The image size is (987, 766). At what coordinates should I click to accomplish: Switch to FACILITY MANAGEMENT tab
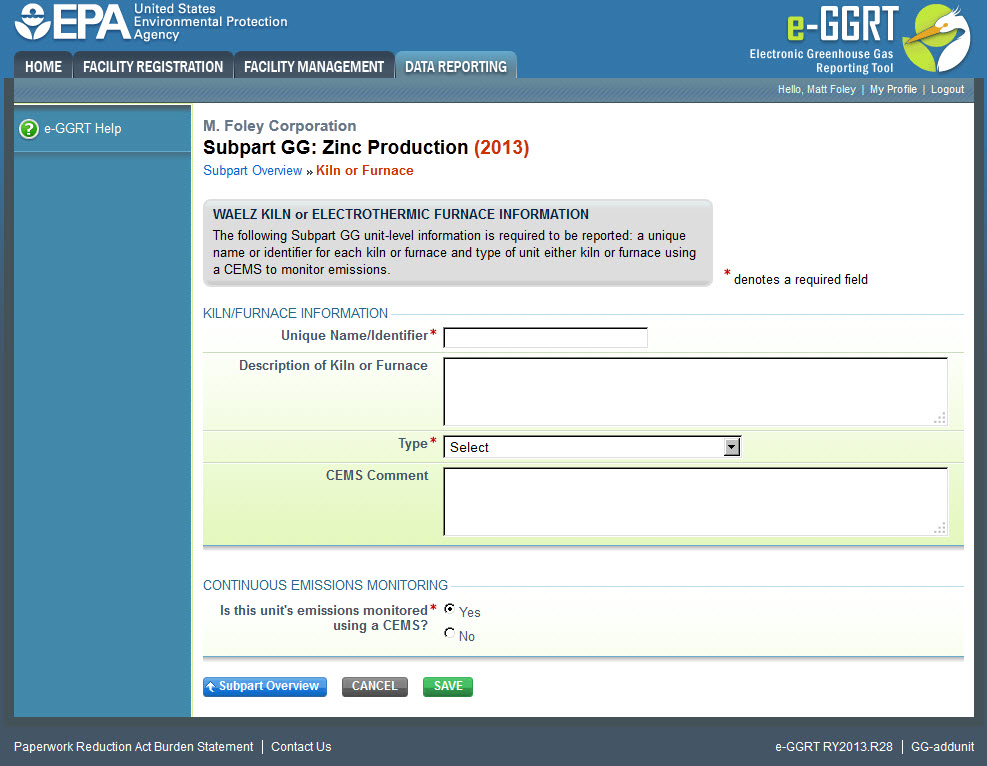[x=314, y=66]
